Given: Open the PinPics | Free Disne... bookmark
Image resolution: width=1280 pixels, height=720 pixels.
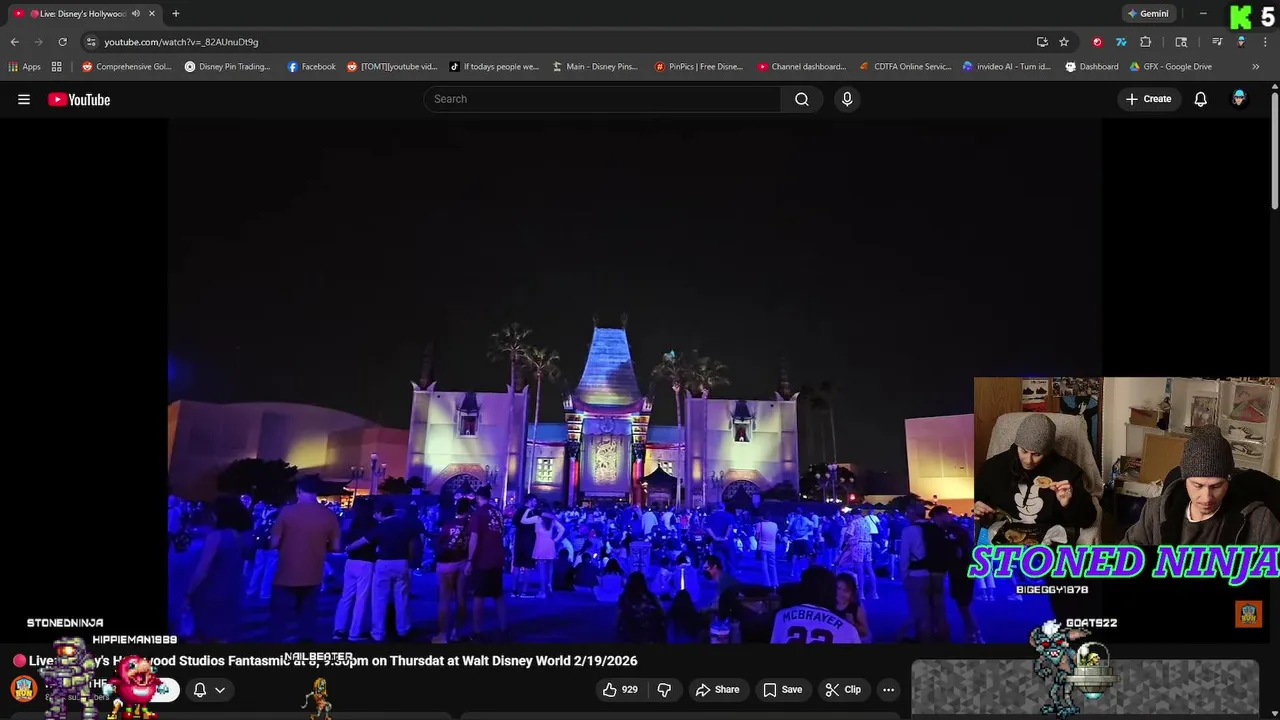Looking at the screenshot, I should [x=699, y=67].
